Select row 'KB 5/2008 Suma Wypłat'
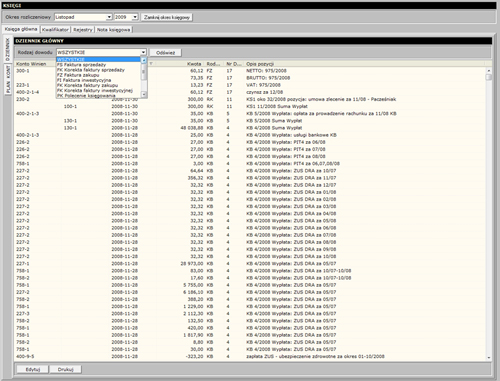 [x=250, y=121]
